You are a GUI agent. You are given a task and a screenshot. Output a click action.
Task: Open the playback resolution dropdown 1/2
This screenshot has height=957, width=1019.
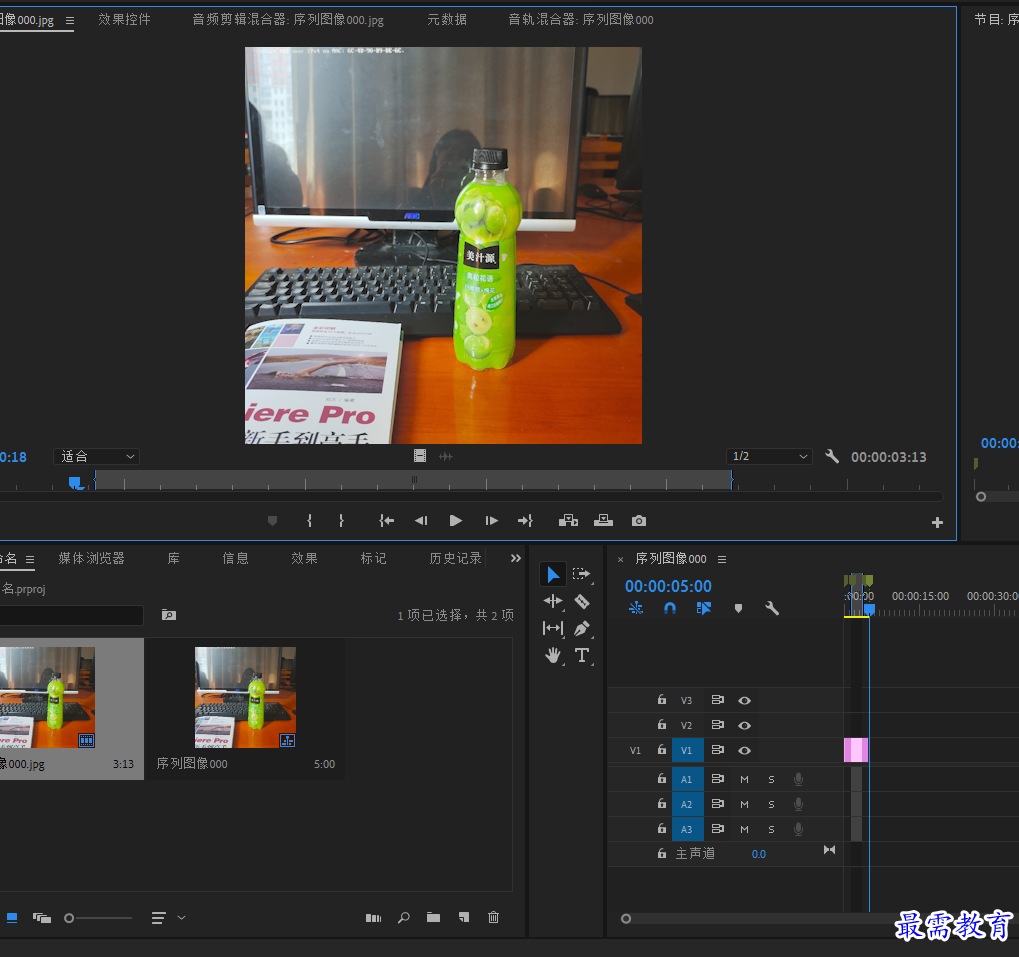click(x=769, y=456)
